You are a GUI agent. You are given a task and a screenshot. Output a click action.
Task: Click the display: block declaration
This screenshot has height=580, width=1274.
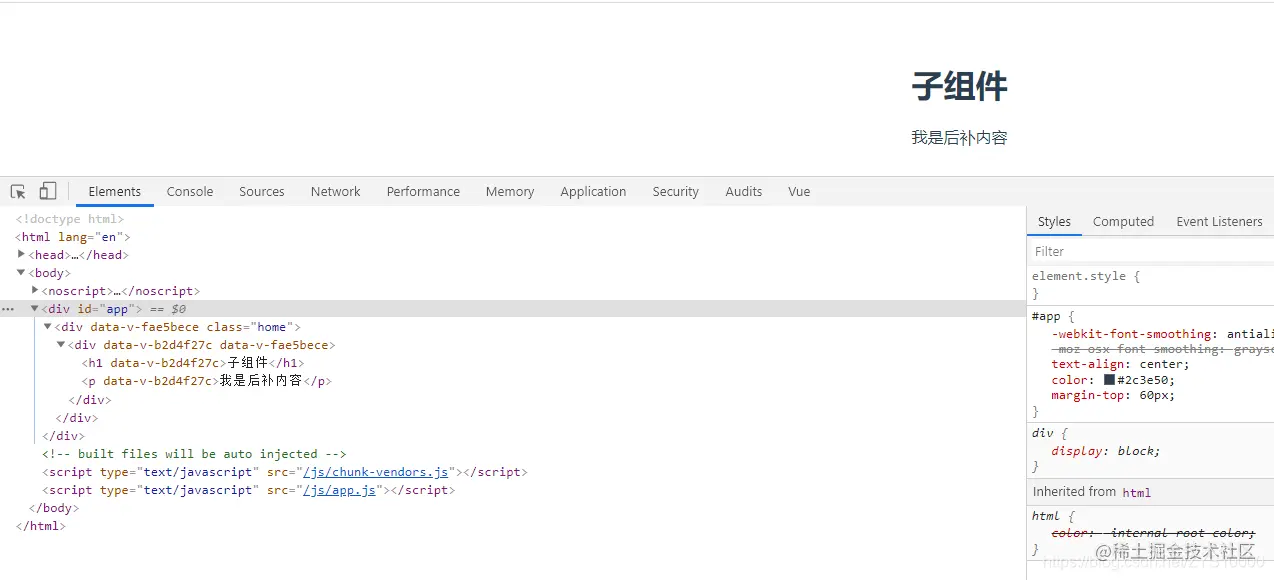tap(1106, 451)
